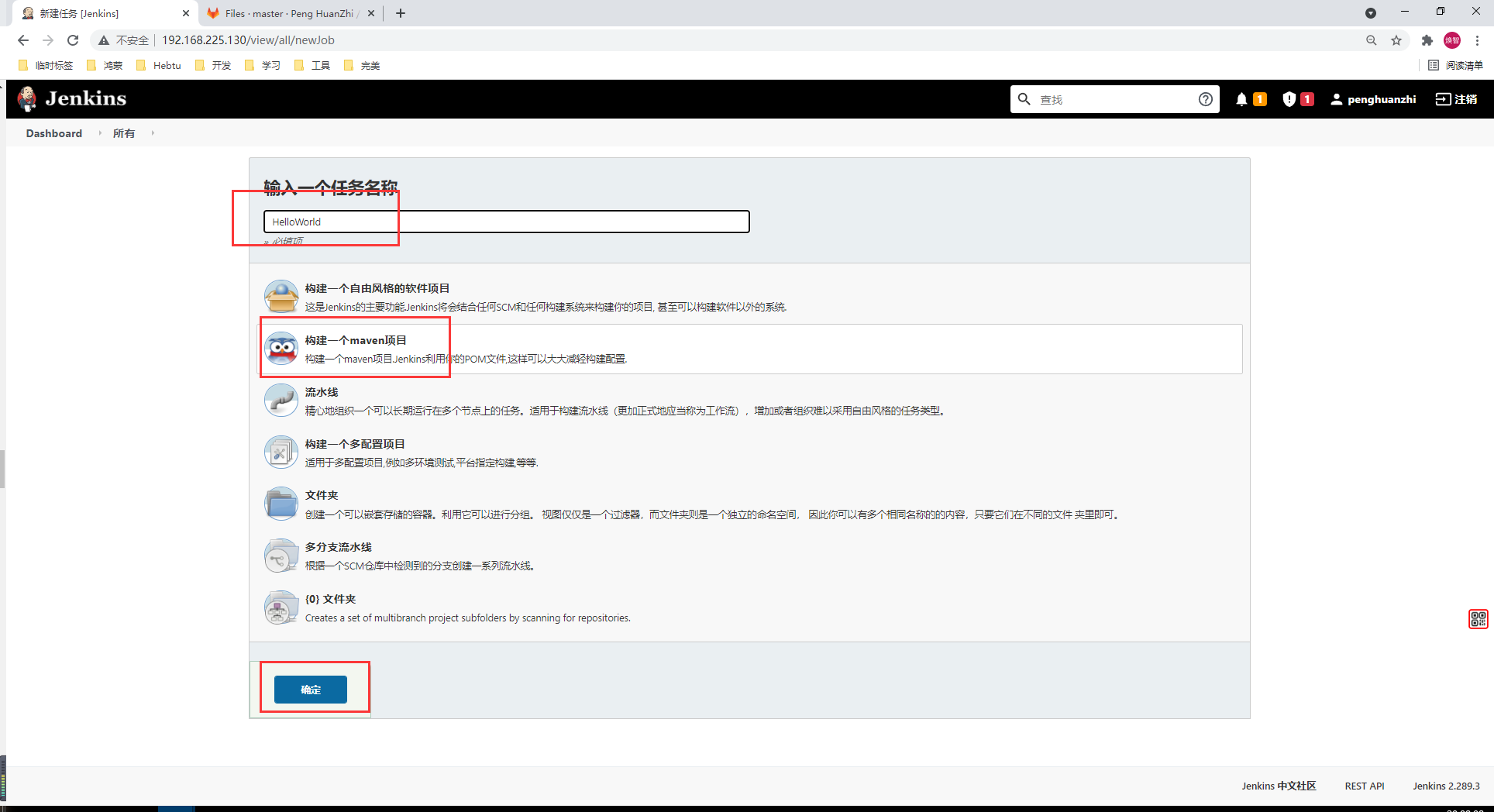Click the Jenkins logo in header

tap(72, 99)
